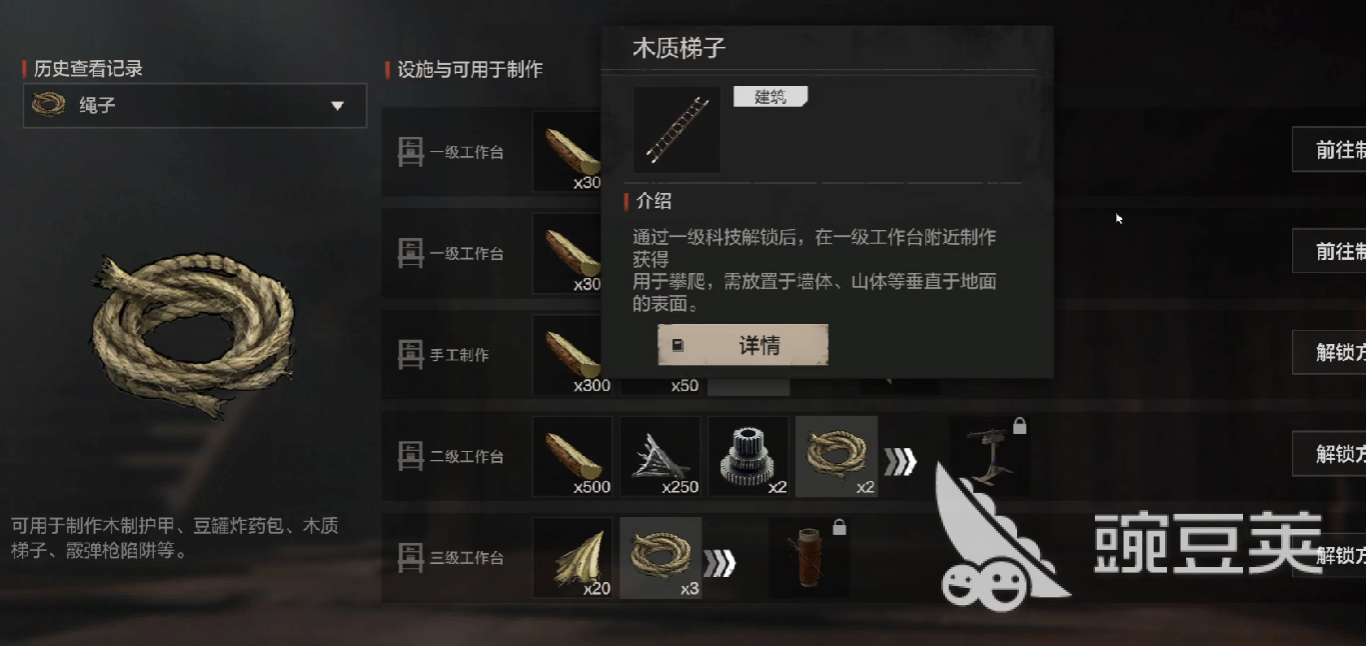Screen dimensions: 1366x646
Task: Select the 三级工作台 workbench row label
Action: pyautogui.click(x=451, y=558)
